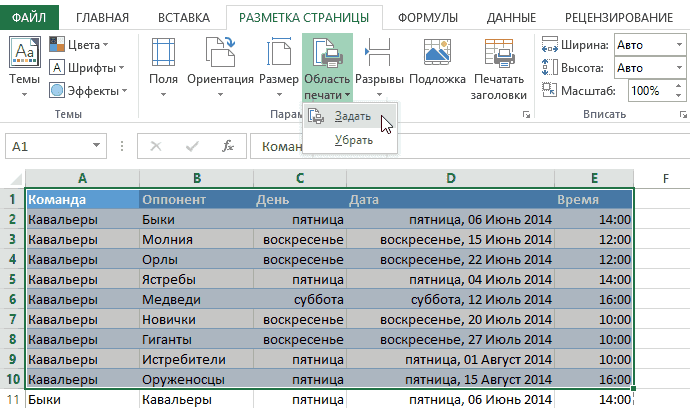Click the Name Box showing A1
The image size is (690, 408).
coord(60,146)
